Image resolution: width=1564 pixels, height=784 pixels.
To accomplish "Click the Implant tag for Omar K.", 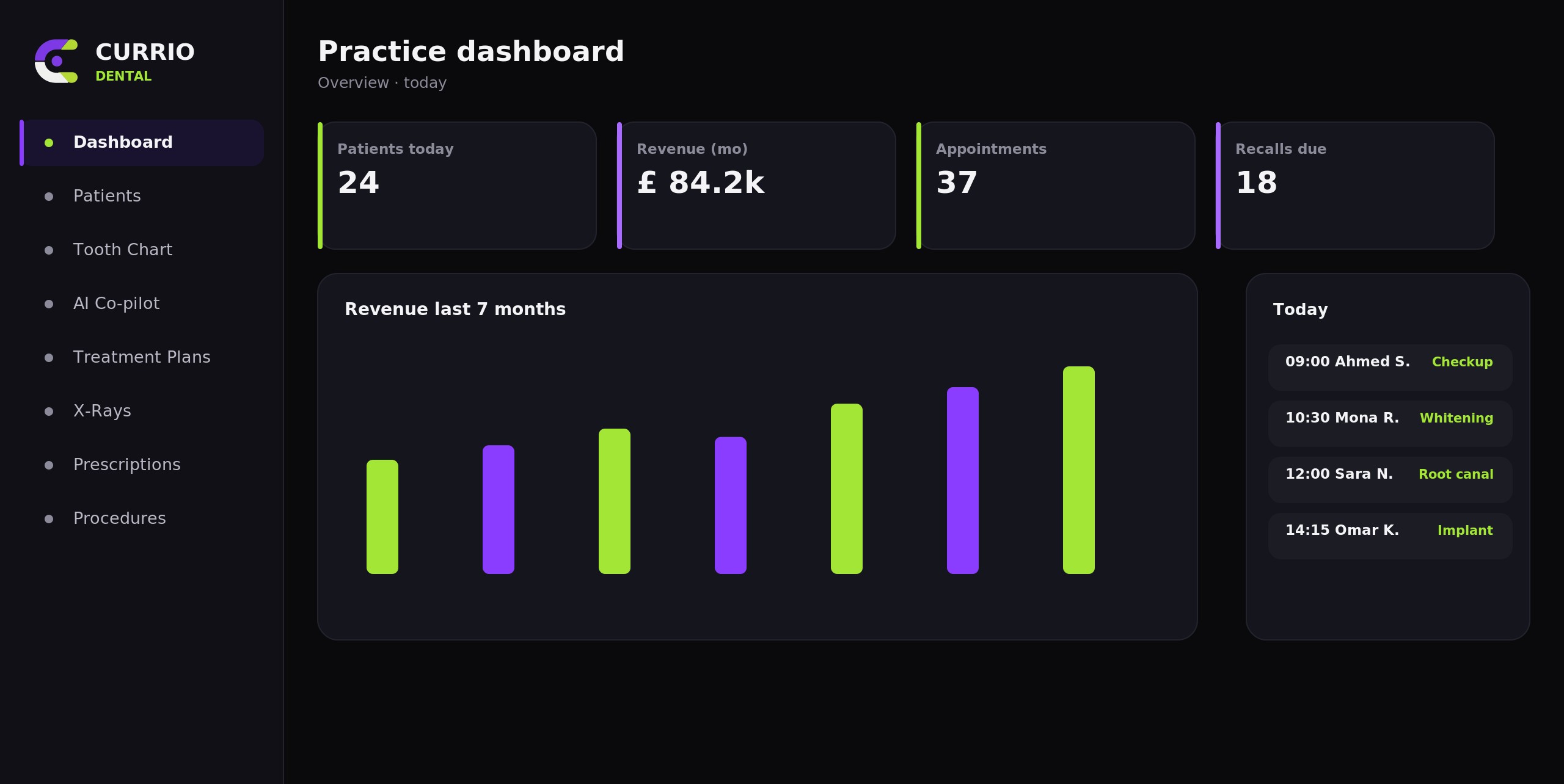I will pos(1465,531).
